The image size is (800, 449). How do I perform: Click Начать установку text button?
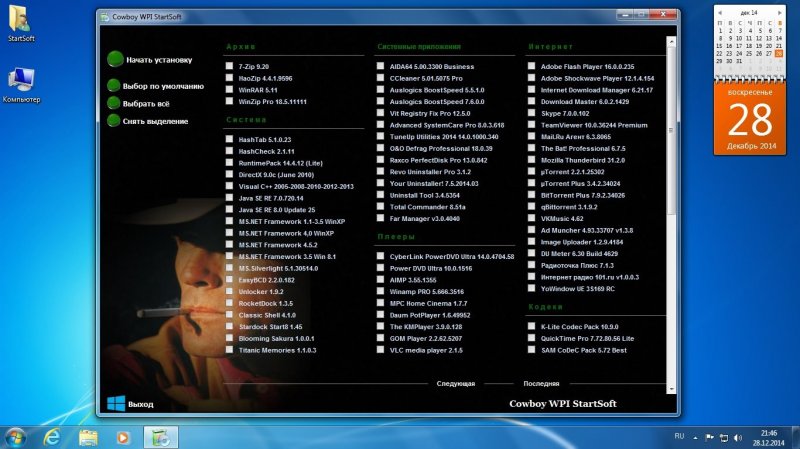click(x=159, y=60)
